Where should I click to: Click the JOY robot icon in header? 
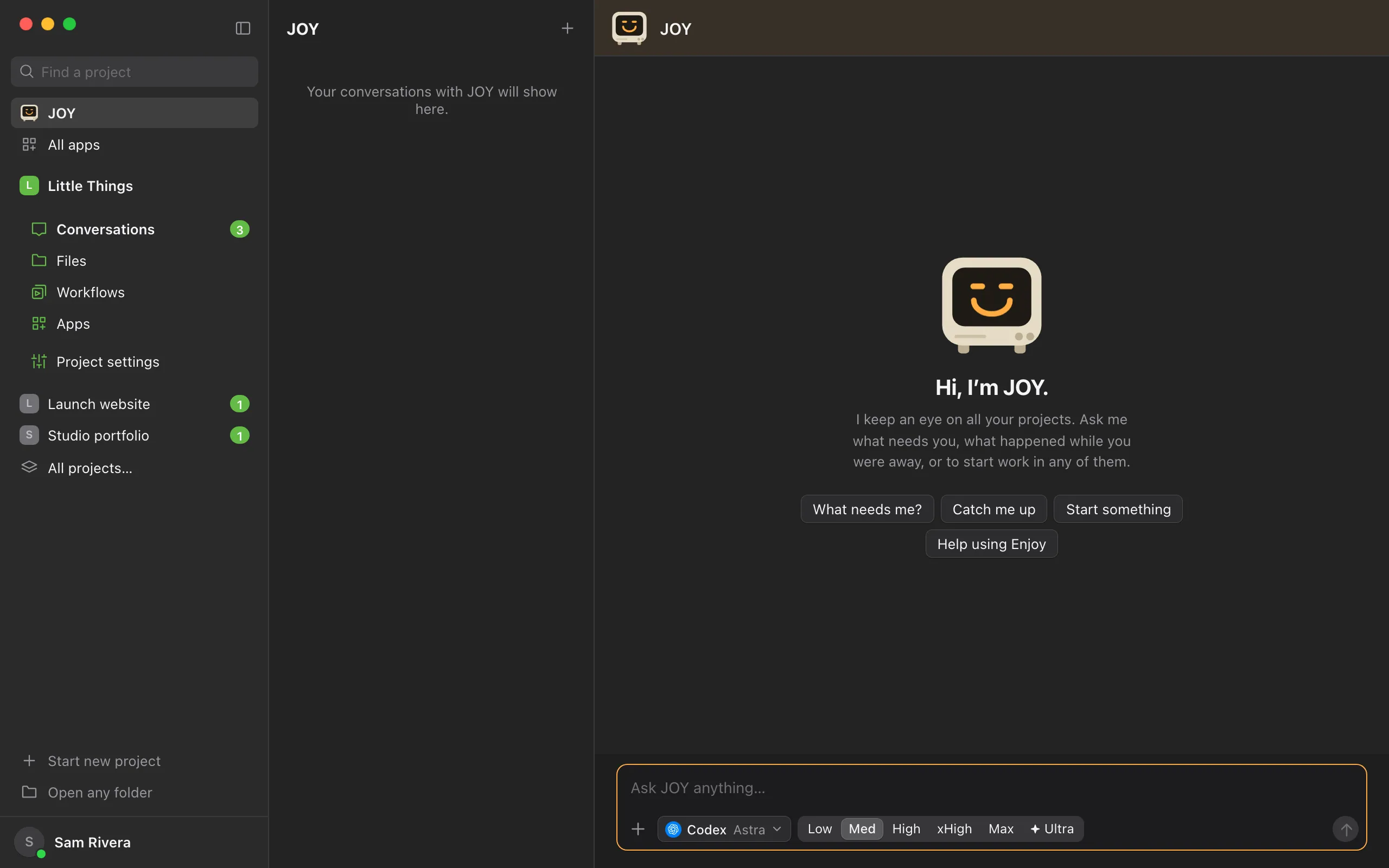[629, 28]
